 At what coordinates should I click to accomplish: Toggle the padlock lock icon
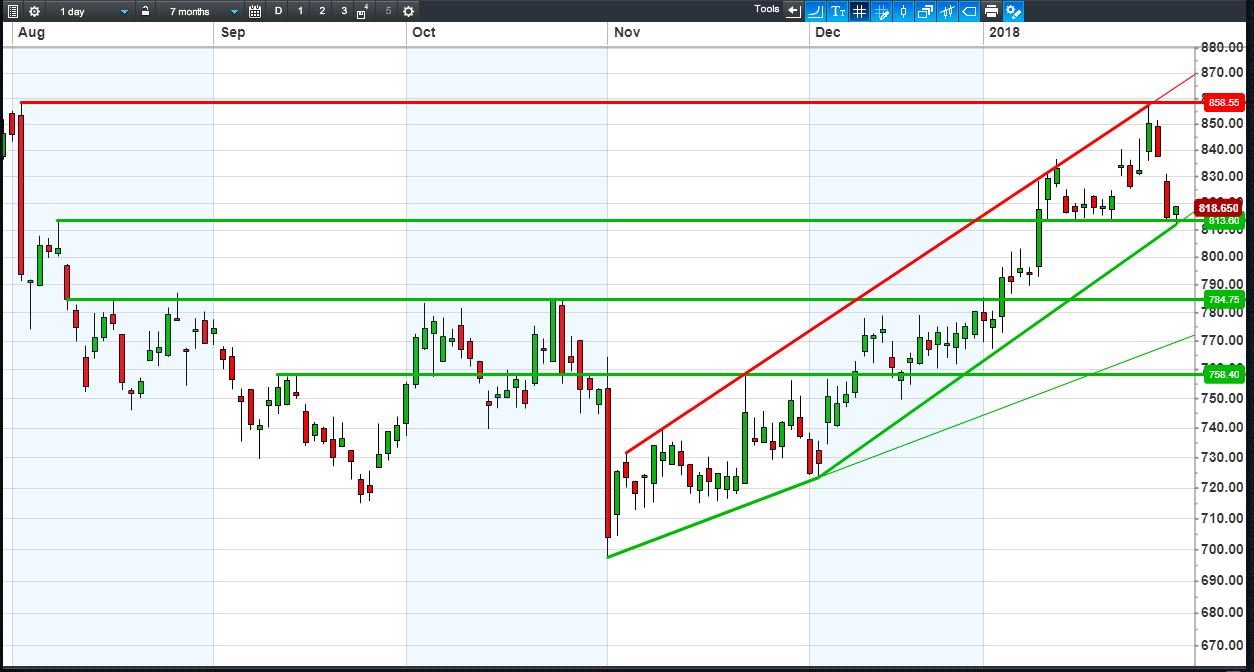[x=146, y=11]
